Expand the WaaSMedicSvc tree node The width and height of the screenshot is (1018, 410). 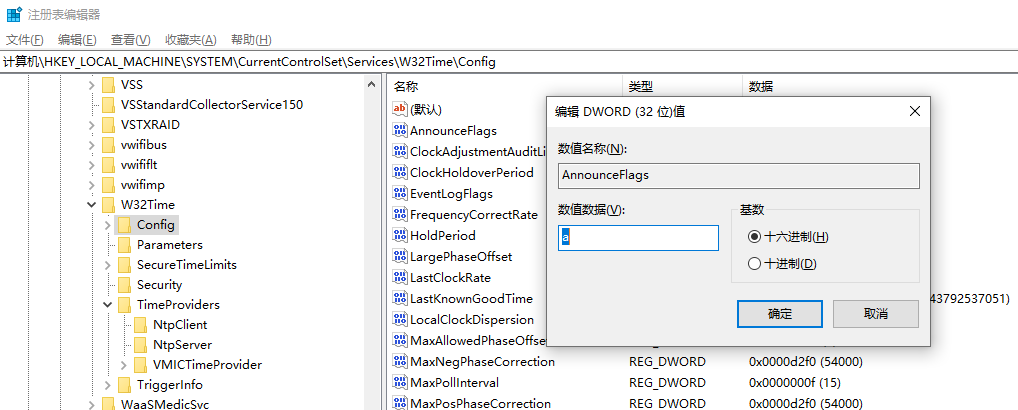(x=92, y=404)
